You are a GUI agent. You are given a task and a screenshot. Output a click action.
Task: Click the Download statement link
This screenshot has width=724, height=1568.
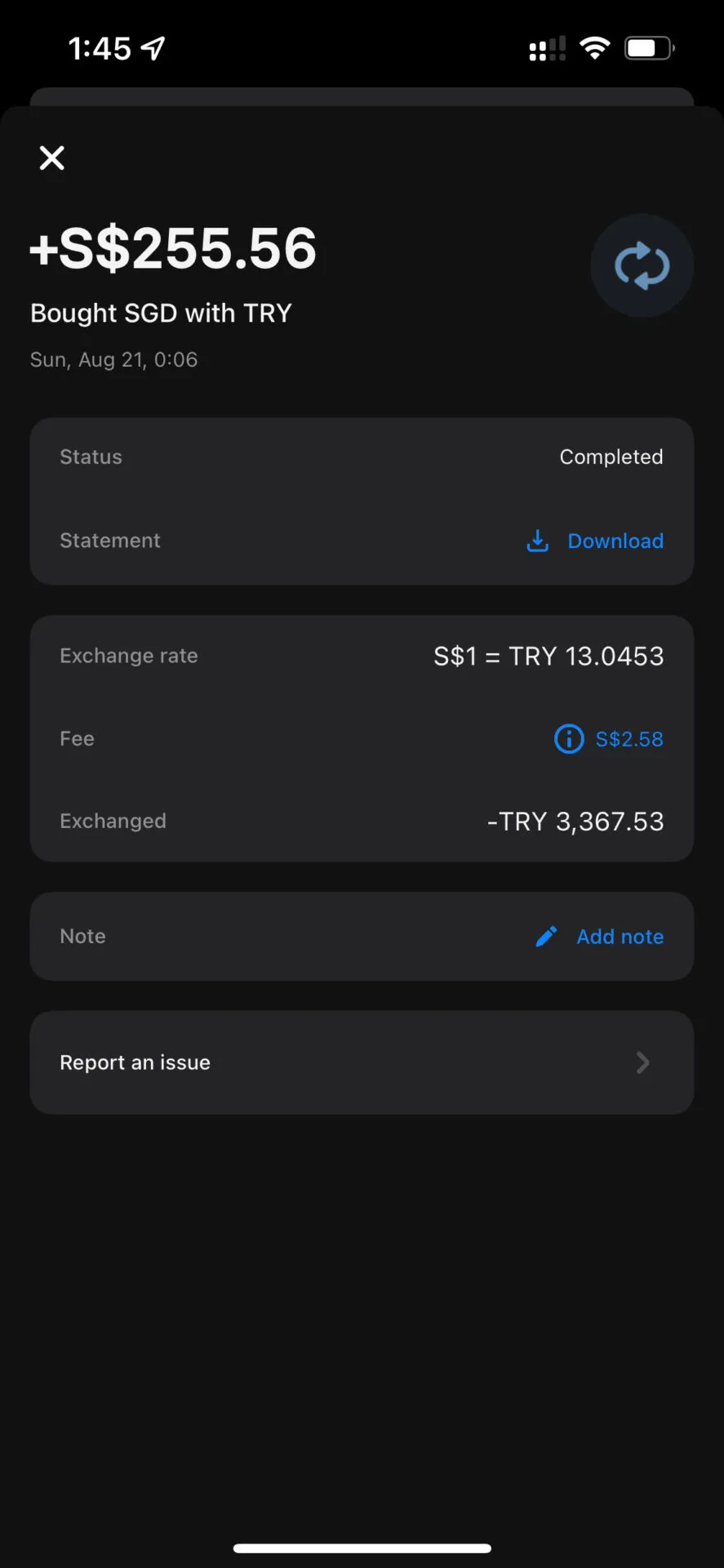(615, 541)
